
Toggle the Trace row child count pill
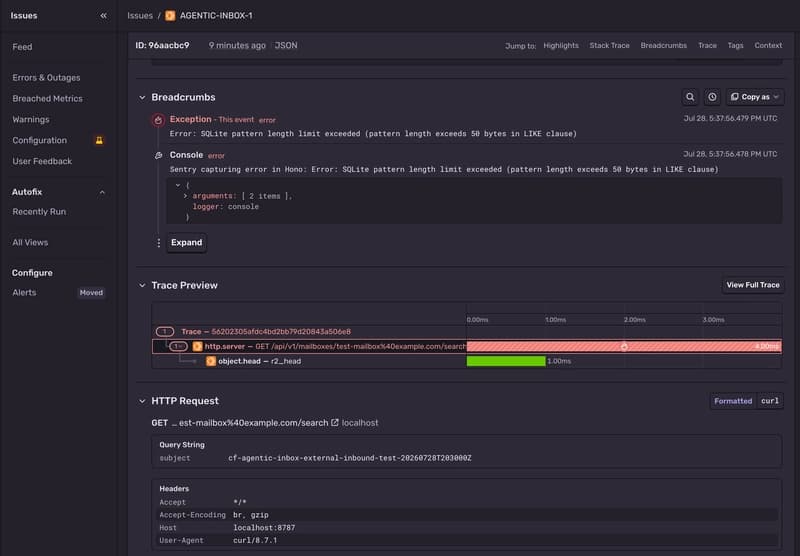pos(165,332)
